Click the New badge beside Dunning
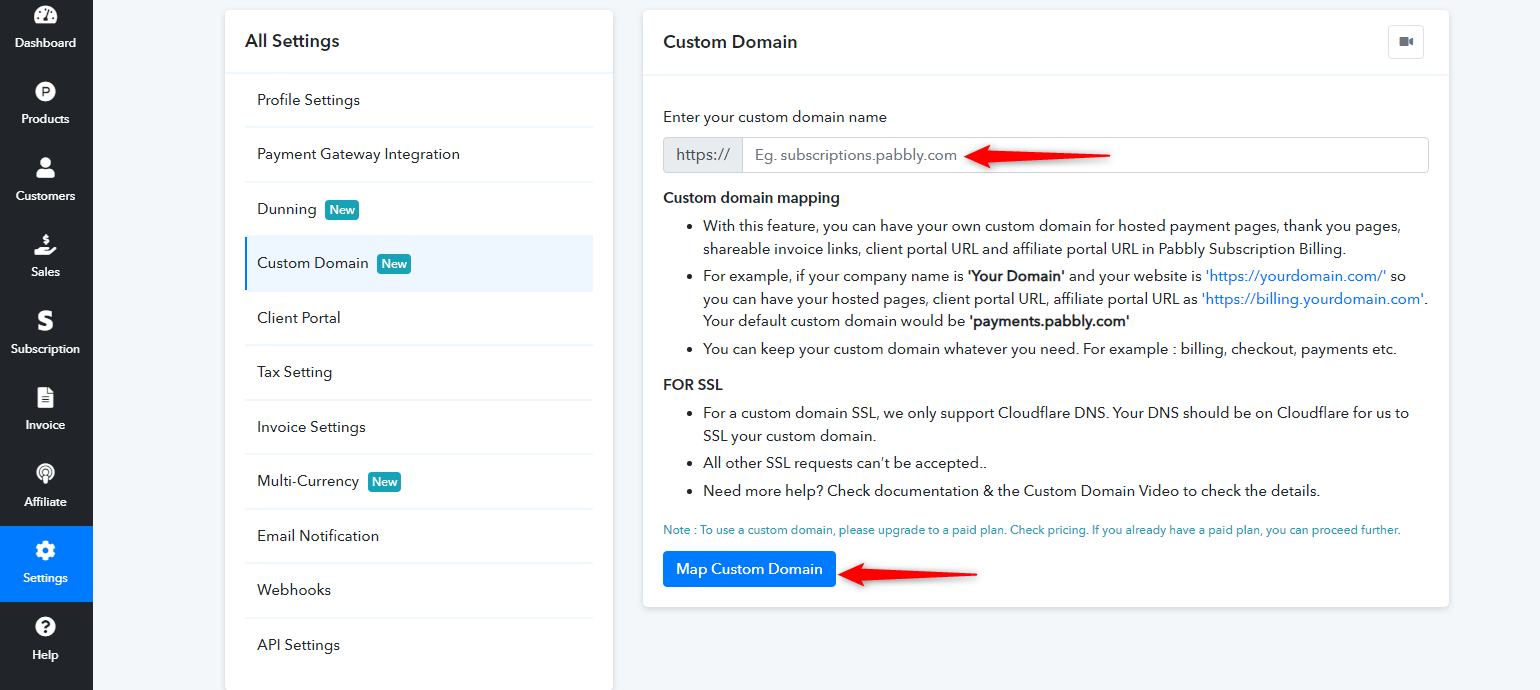1540x690 pixels. (342, 210)
